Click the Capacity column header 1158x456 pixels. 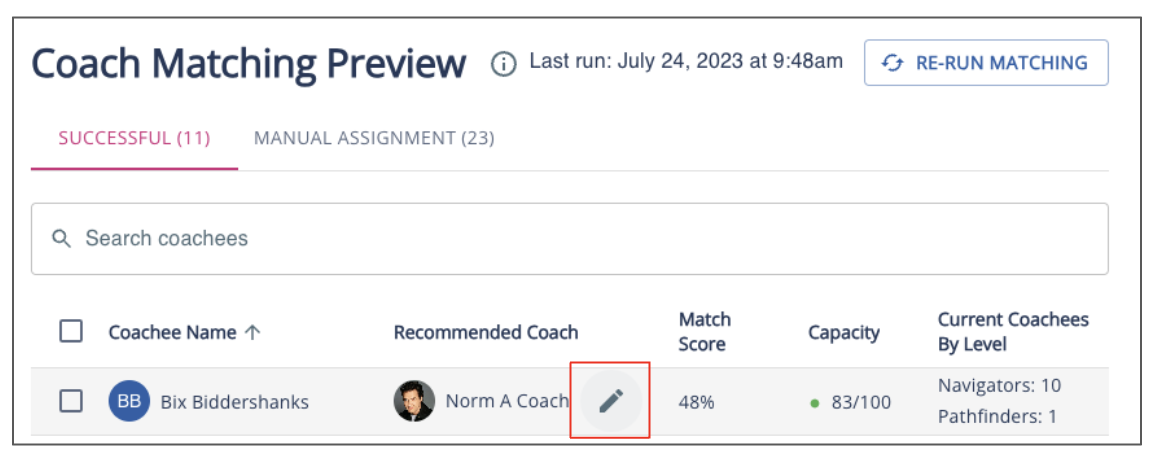(844, 332)
